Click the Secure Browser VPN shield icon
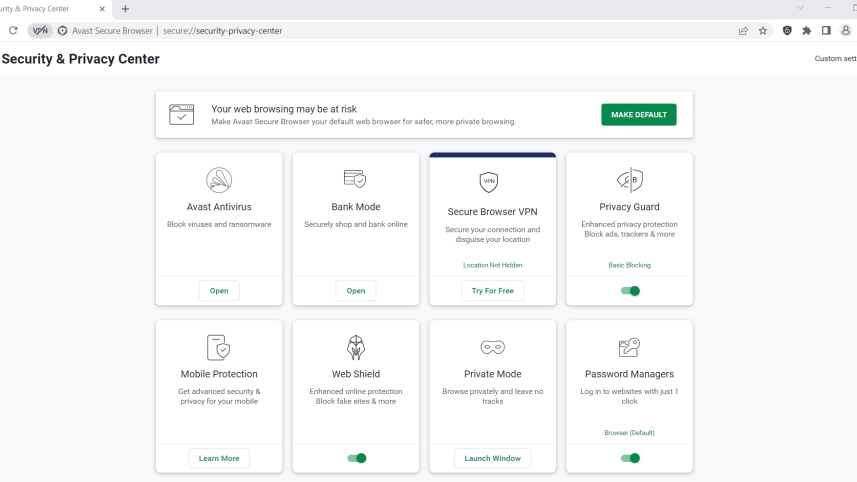The height and width of the screenshot is (482, 857). pyautogui.click(x=489, y=182)
